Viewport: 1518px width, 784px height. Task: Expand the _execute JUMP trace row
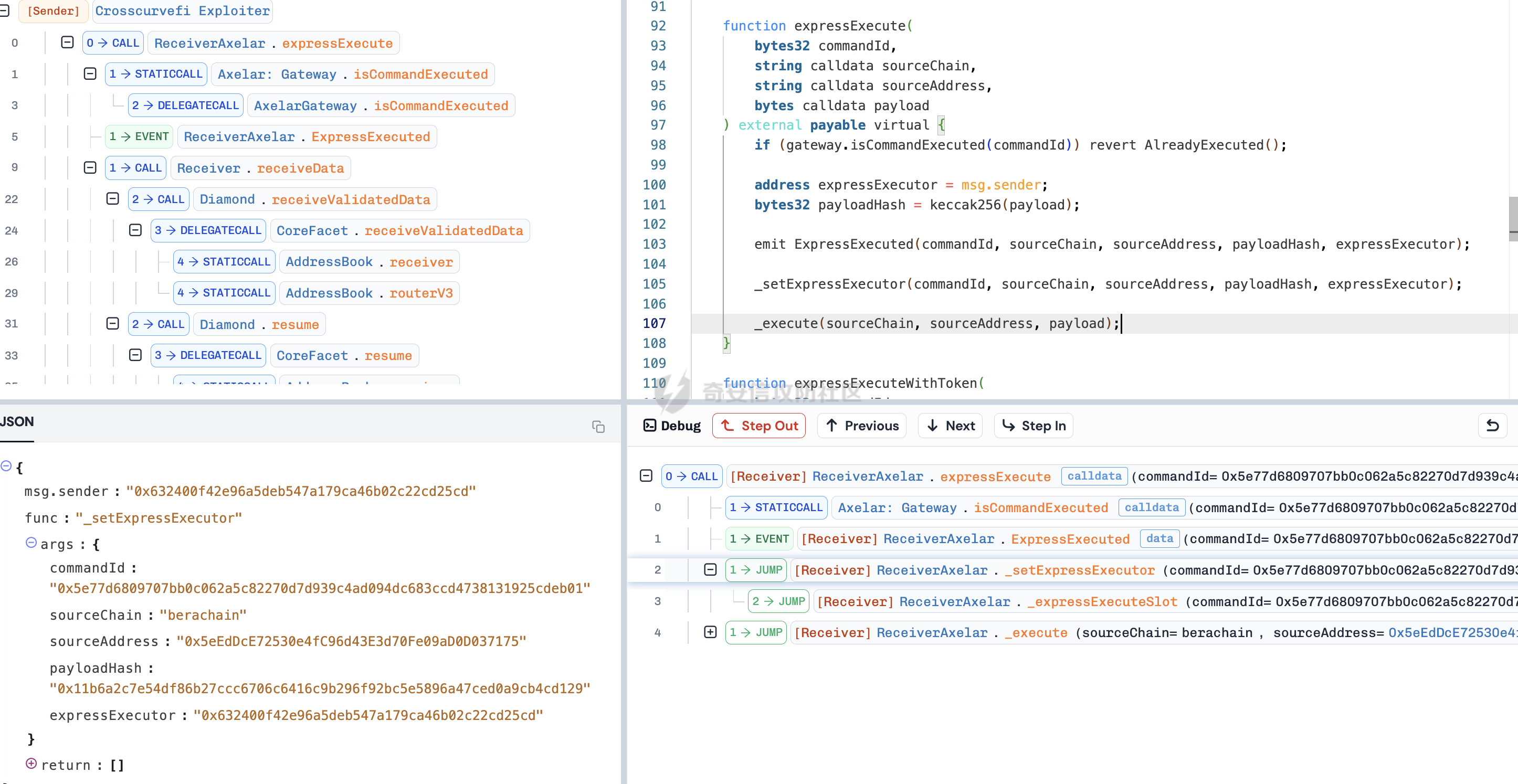tap(710, 632)
